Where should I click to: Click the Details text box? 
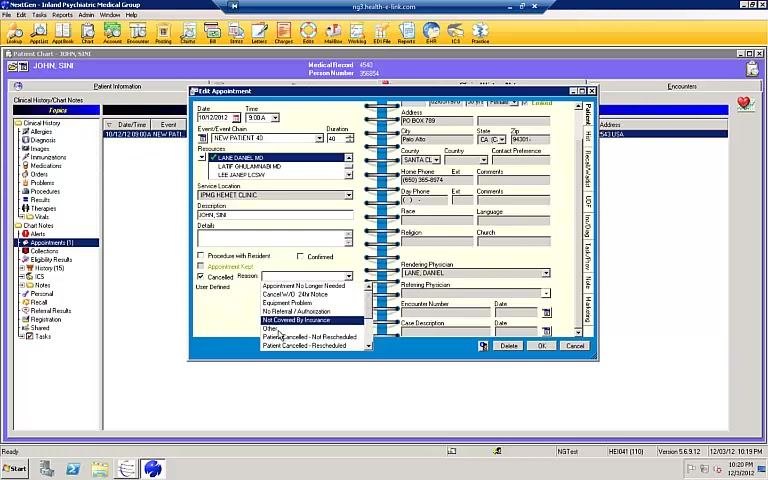271,239
